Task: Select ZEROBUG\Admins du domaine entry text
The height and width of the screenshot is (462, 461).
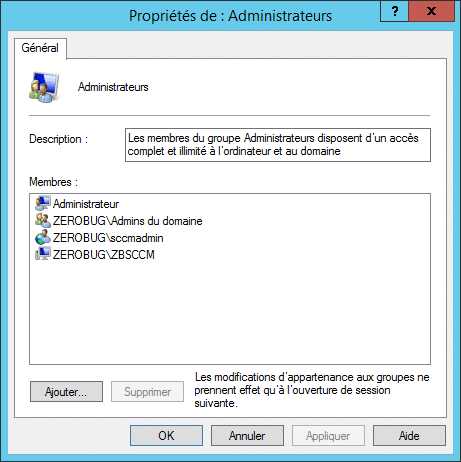Action: point(128,221)
